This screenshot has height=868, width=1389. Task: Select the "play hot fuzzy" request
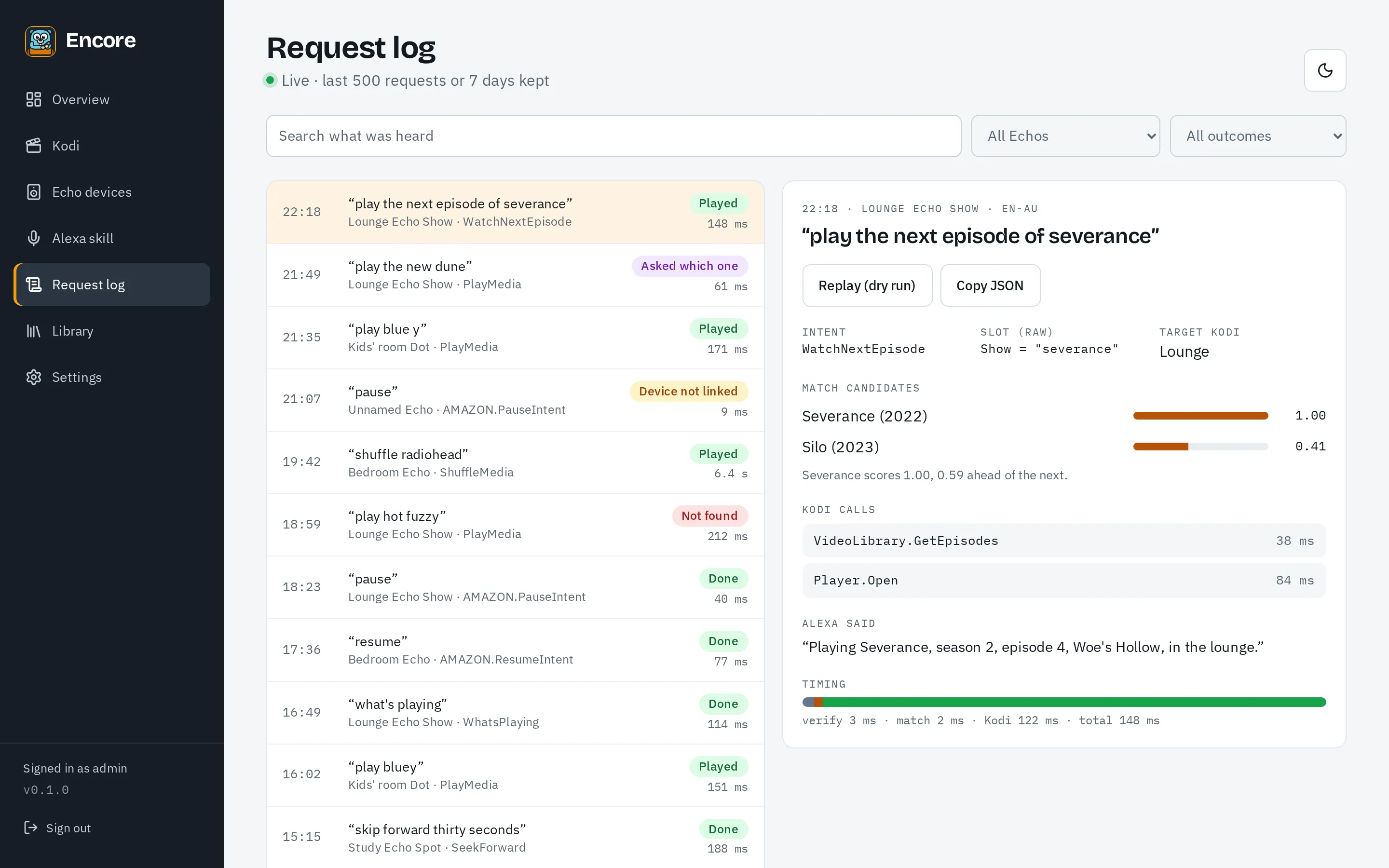(515, 525)
